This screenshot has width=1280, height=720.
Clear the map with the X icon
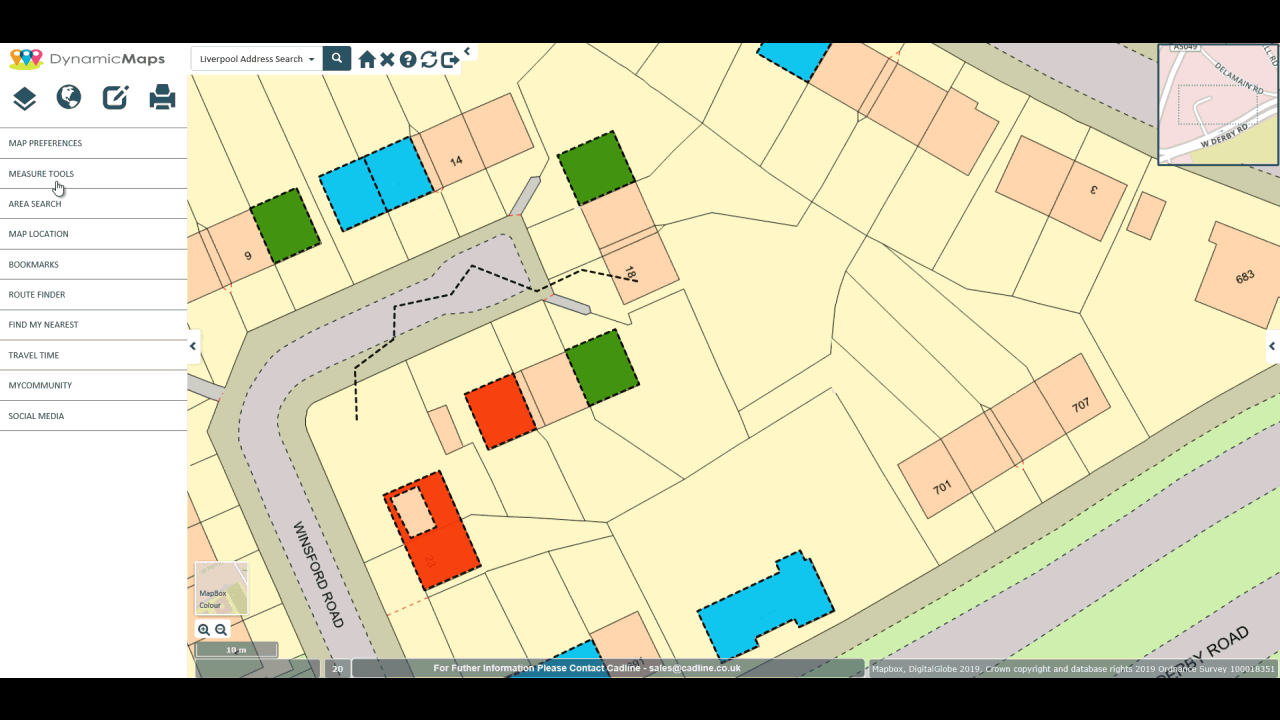[x=387, y=60]
